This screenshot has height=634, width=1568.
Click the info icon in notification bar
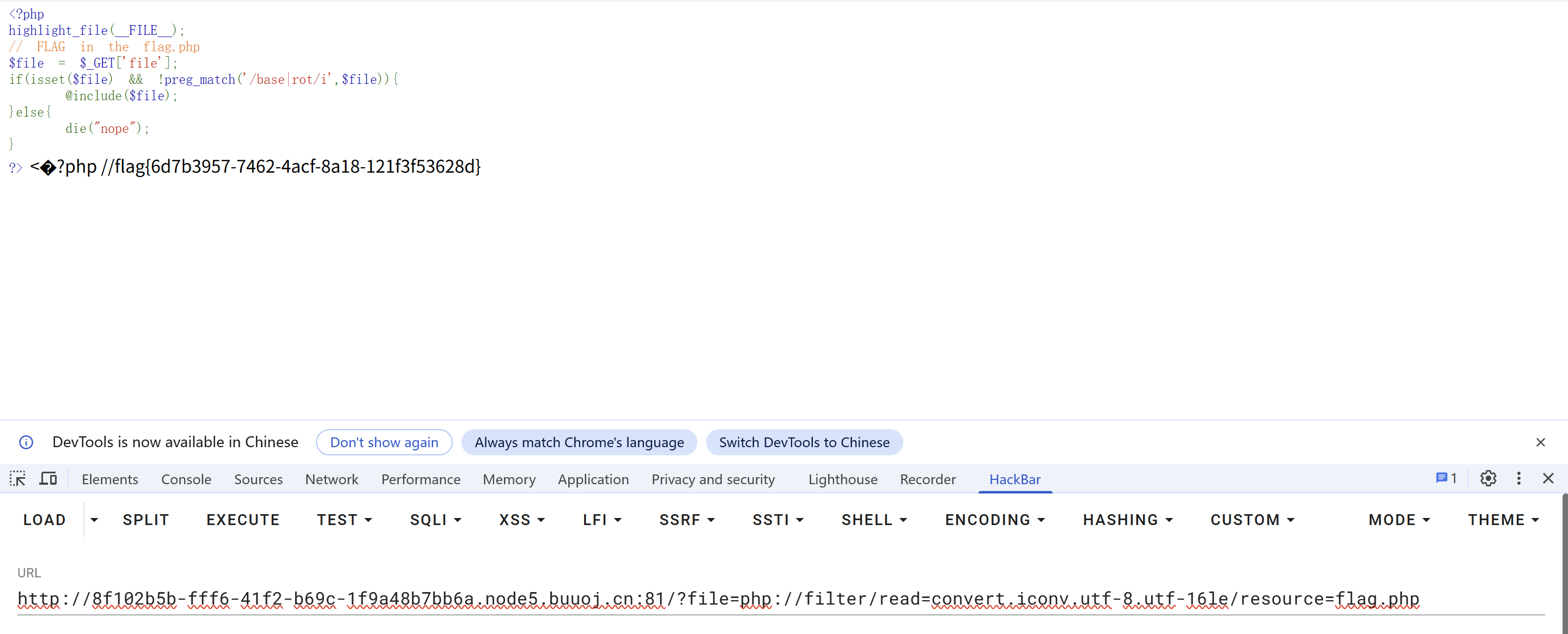26,442
